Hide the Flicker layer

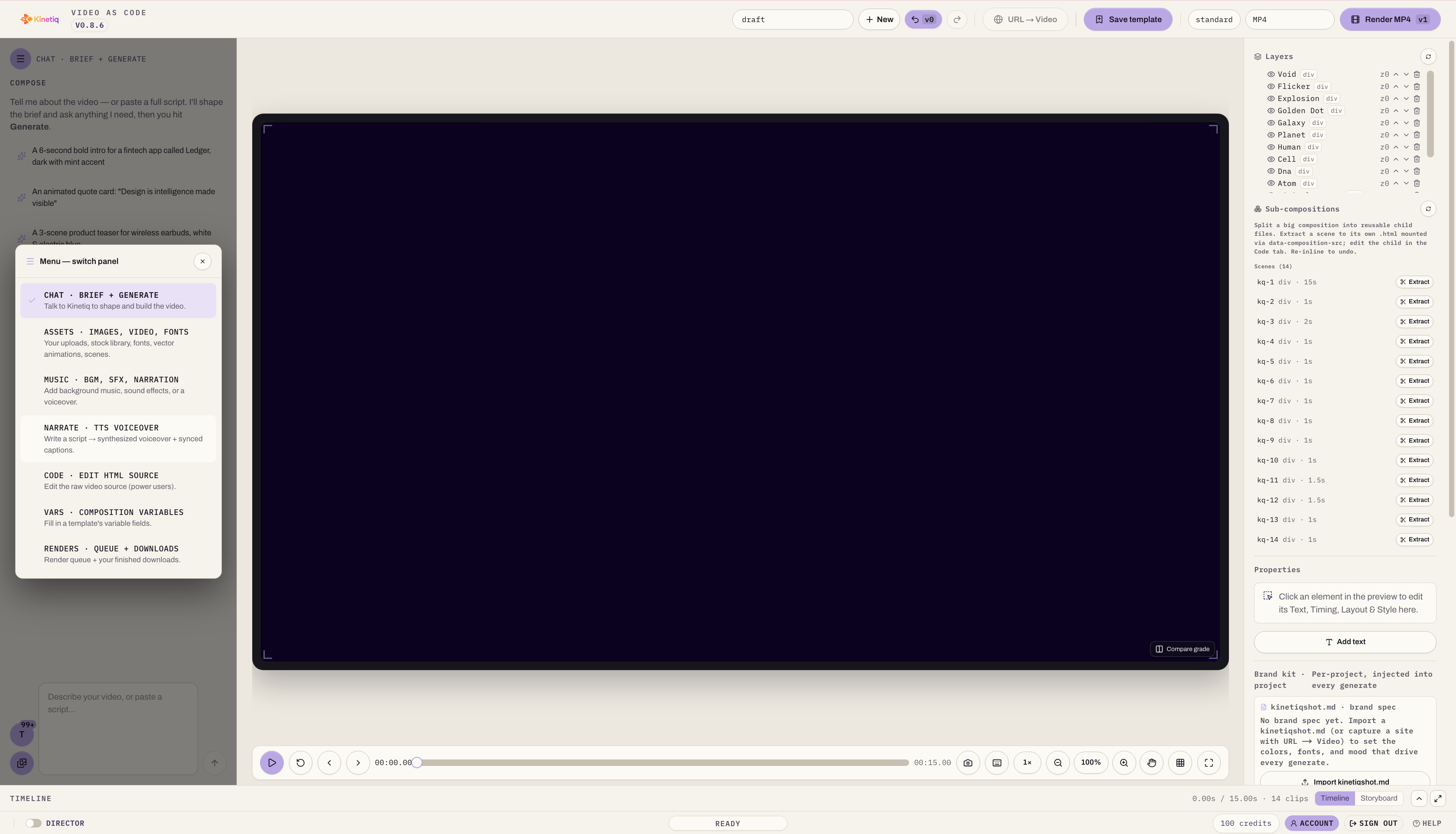tap(1271, 87)
